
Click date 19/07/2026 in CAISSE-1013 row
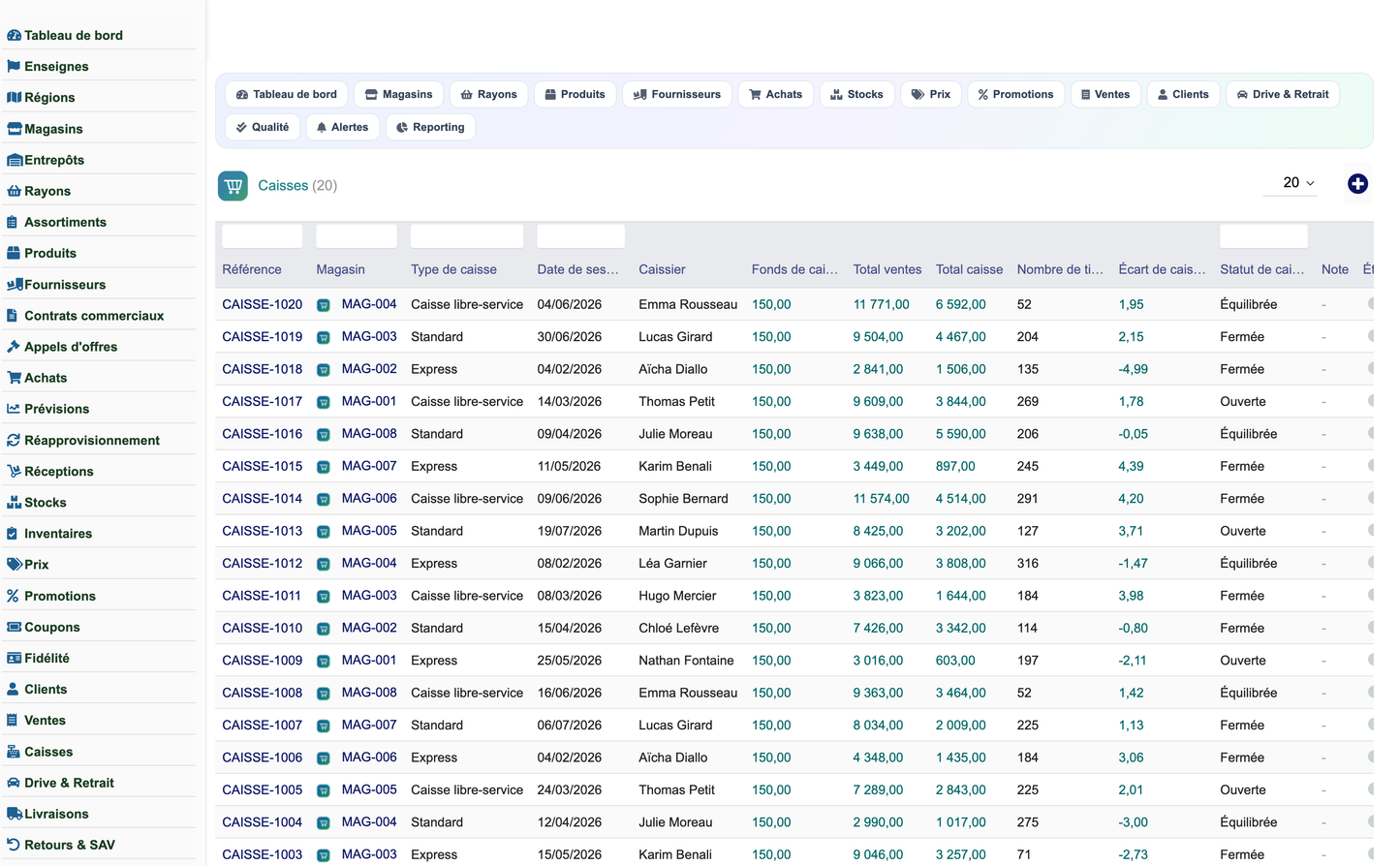pyautogui.click(x=569, y=531)
